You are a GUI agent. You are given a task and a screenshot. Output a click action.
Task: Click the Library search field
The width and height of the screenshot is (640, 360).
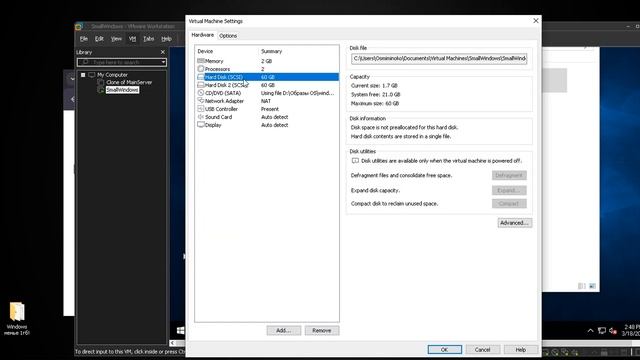click(121, 62)
